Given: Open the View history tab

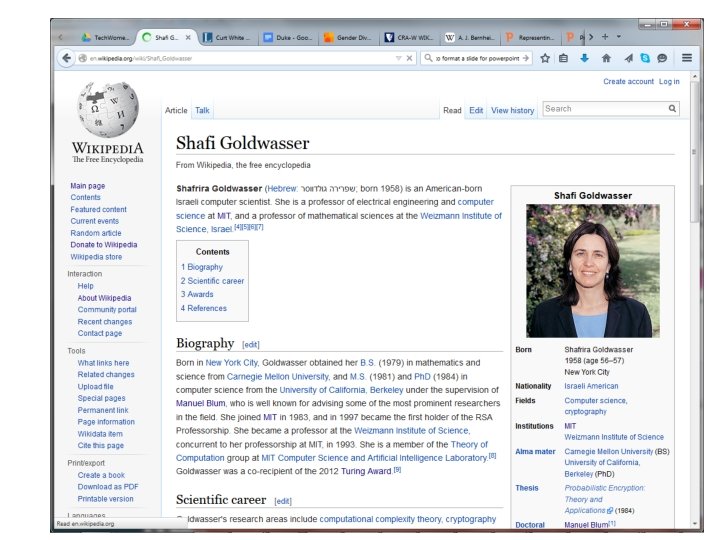Looking at the screenshot, I should click(x=512, y=110).
